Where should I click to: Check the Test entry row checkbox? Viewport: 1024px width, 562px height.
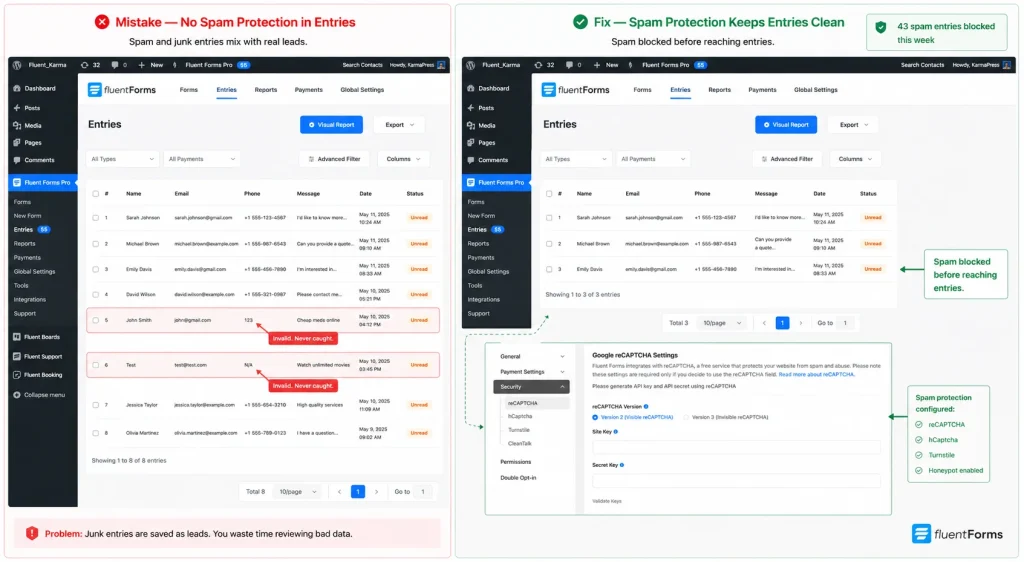tap(95, 366)
